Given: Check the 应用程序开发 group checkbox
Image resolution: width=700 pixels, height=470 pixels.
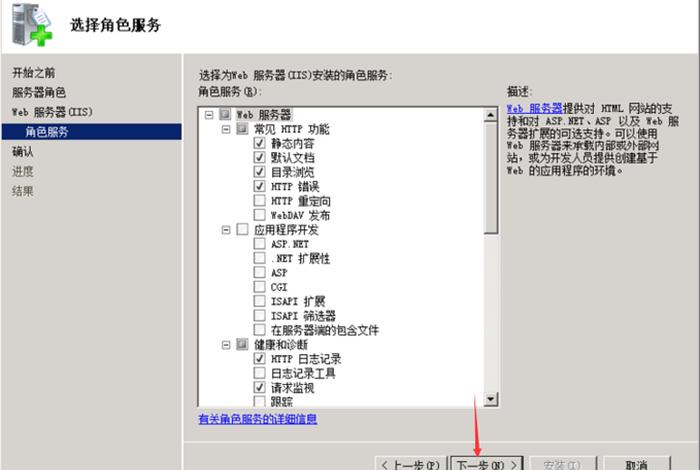Looking at the screenshot, I should pos(242,229).
